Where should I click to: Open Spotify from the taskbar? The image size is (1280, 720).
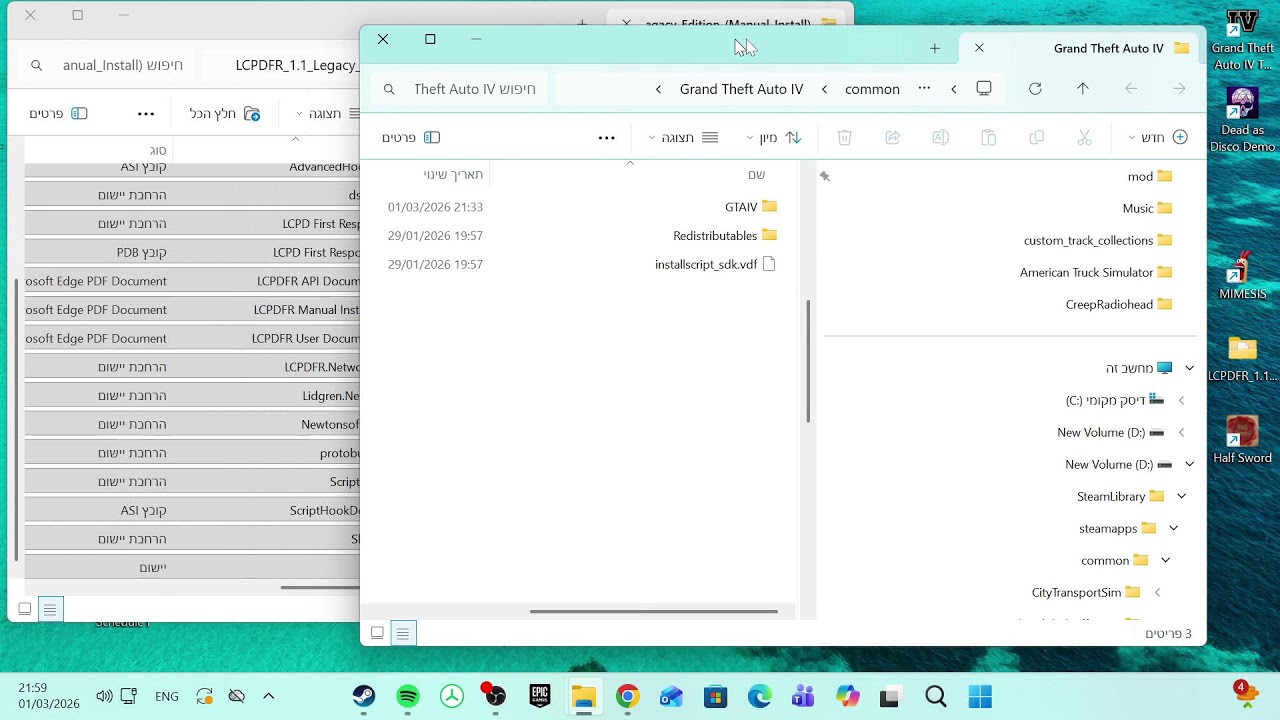408,697
